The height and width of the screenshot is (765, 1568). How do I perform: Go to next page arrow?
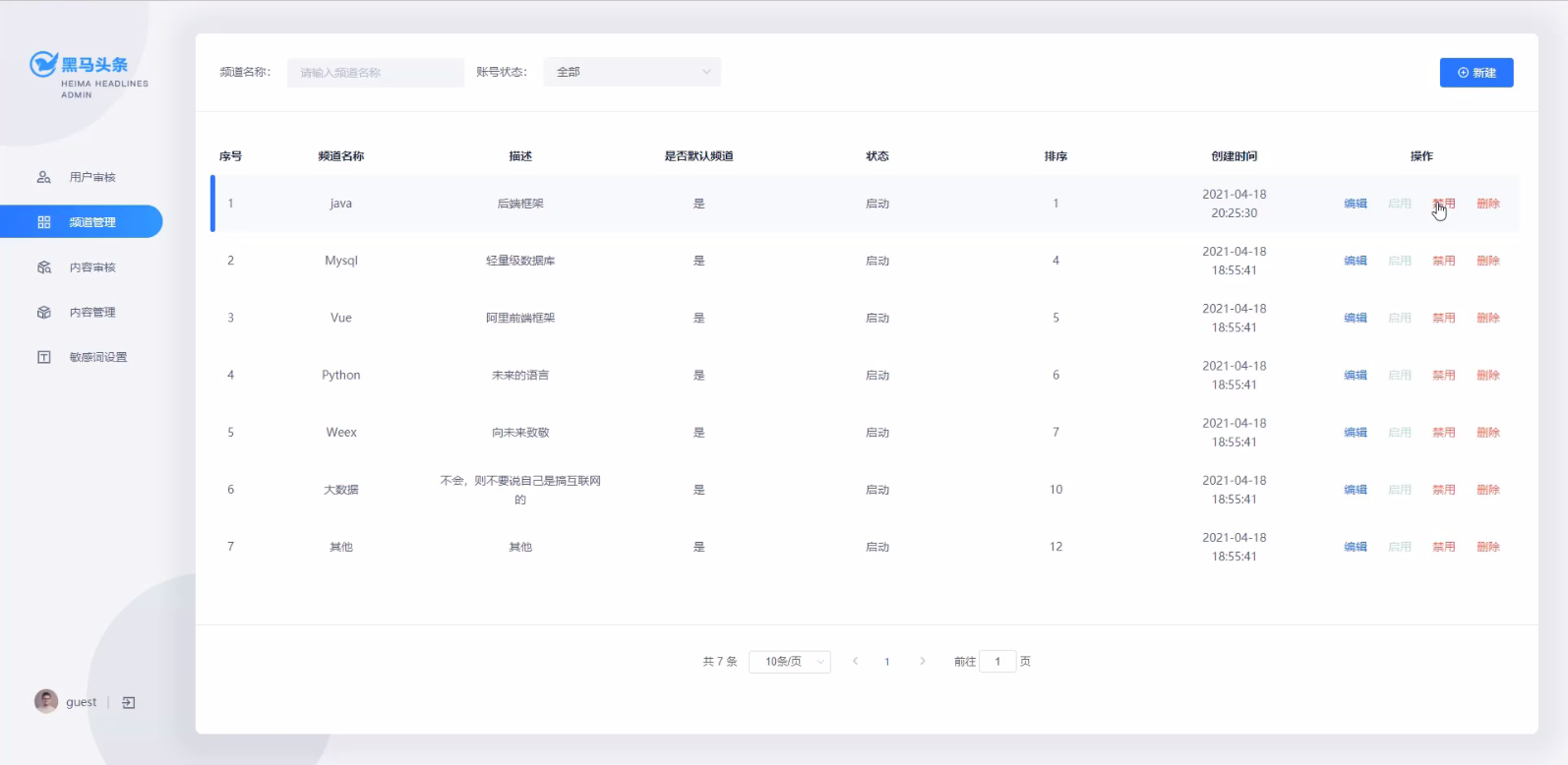922,661
